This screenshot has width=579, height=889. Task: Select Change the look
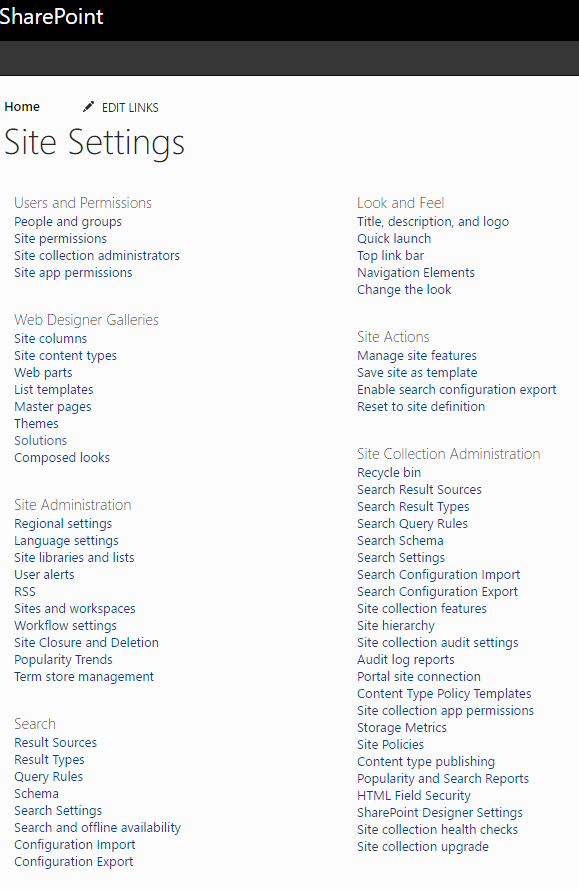(404, 290)
